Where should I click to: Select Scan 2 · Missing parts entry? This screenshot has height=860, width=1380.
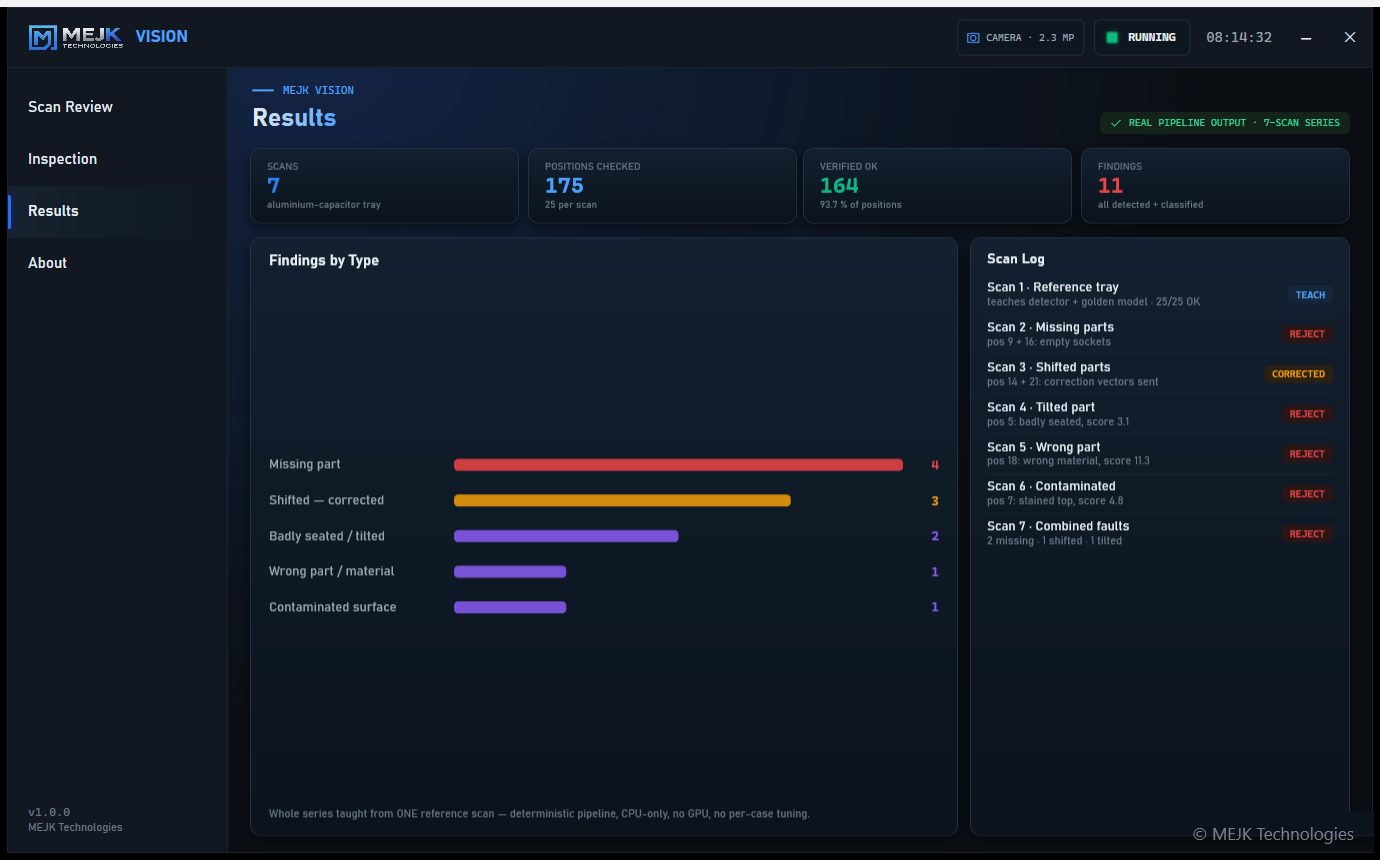(1160, 334)
